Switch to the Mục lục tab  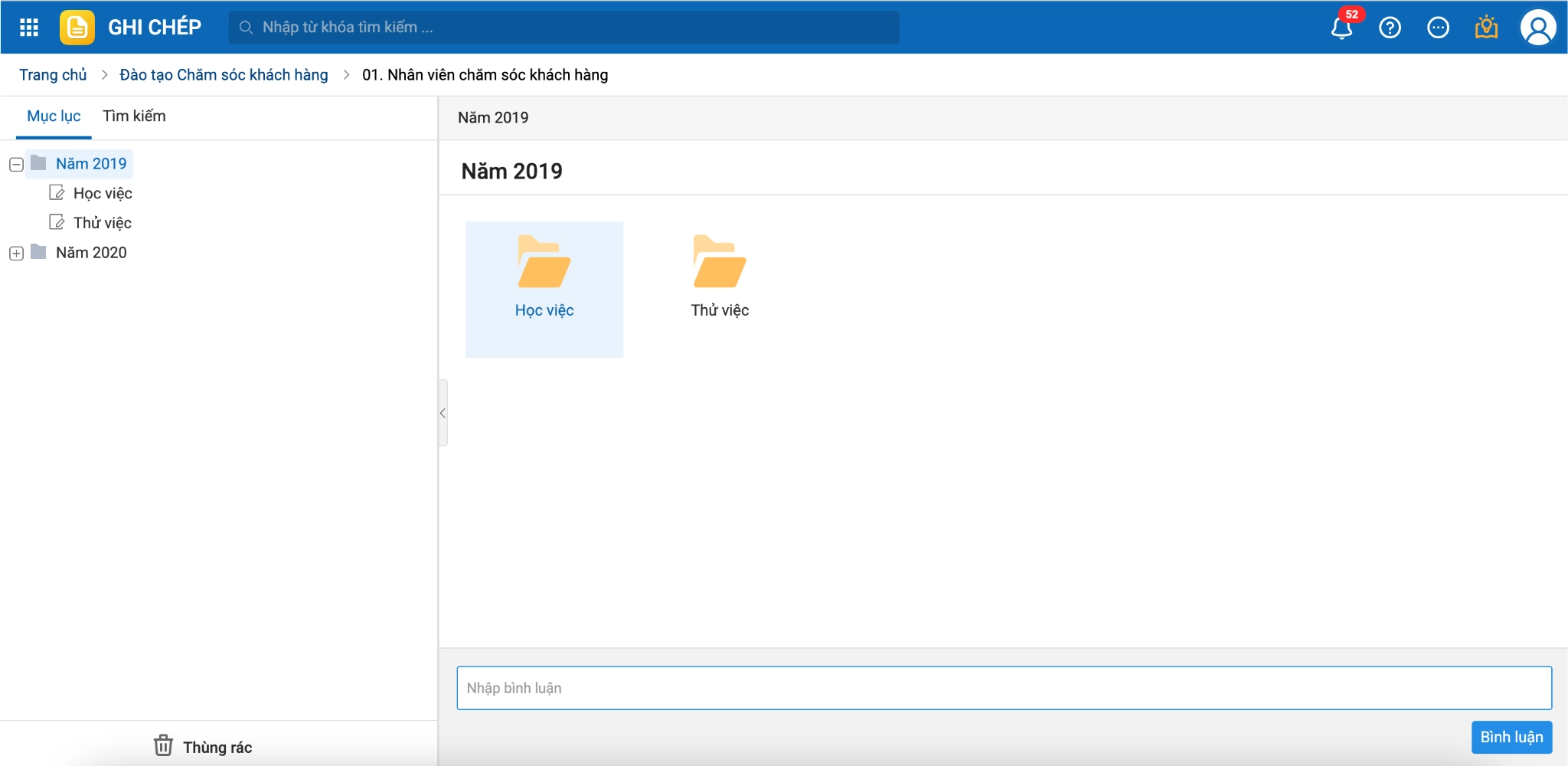tap(54, 116)
